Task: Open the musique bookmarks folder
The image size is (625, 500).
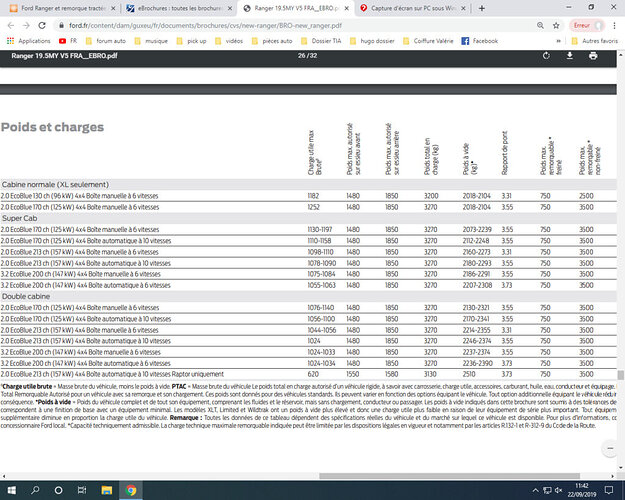Action: pos(151,41)
